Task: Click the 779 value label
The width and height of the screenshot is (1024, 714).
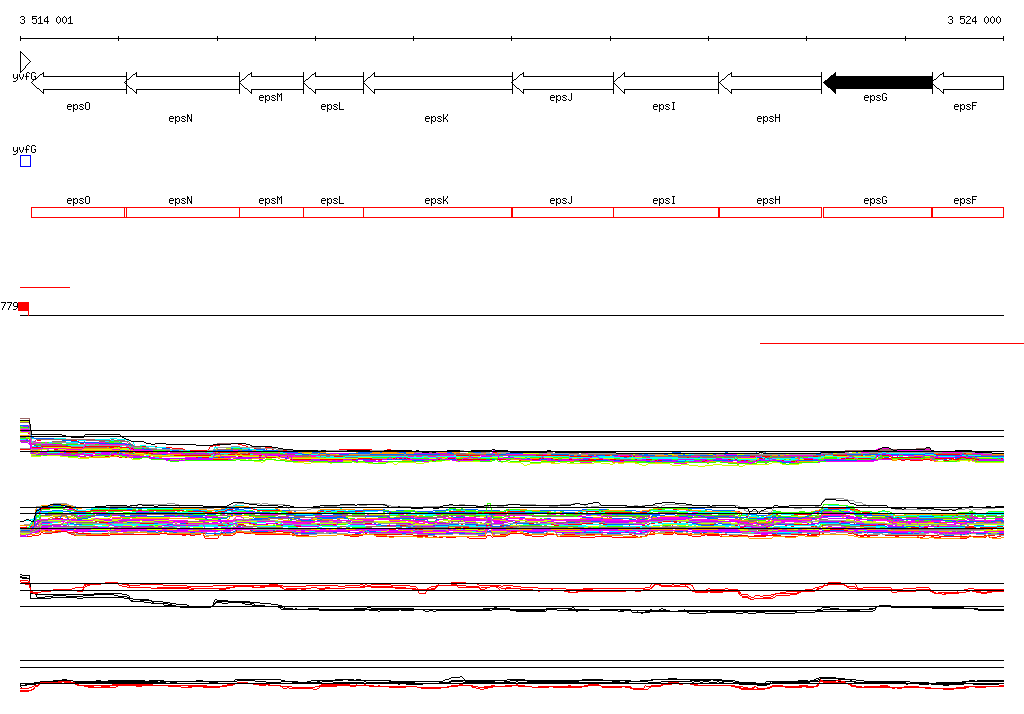Action: (x=9, y=306)
